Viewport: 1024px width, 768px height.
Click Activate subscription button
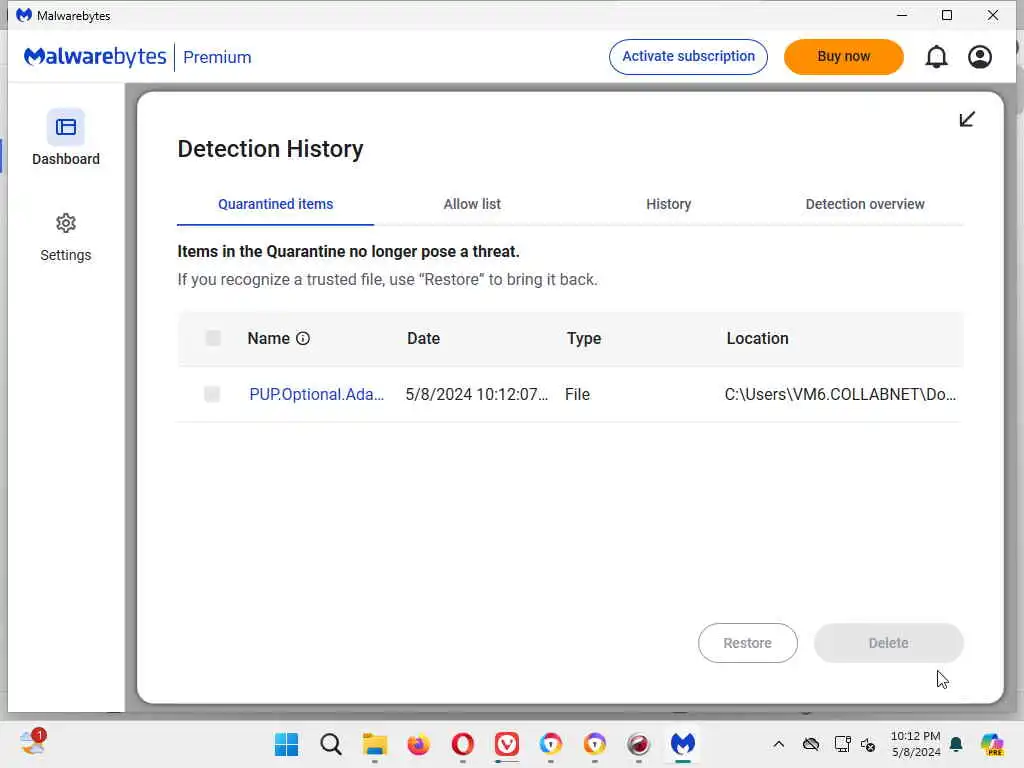[x=688, y=57]
